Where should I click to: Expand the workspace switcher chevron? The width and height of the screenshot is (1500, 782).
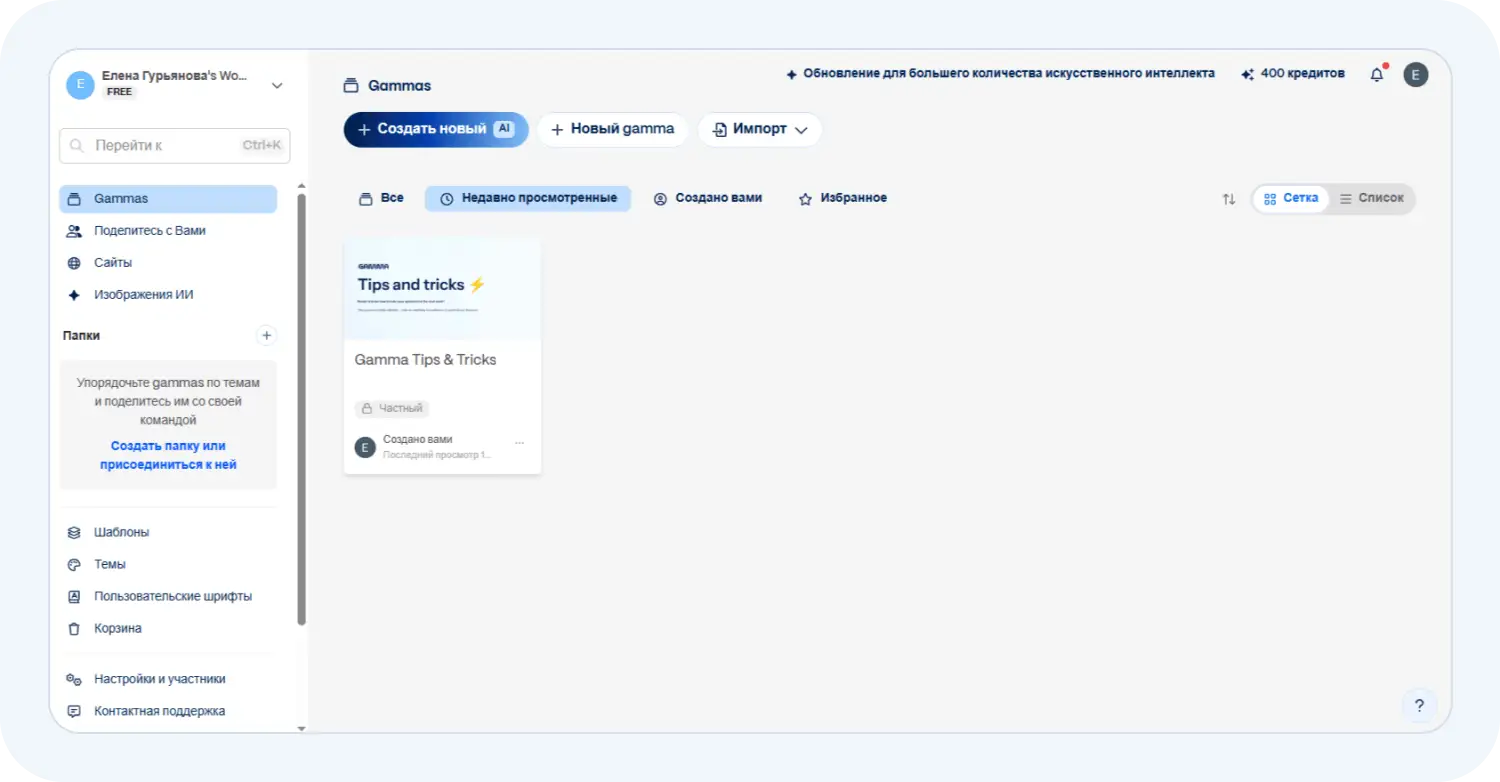[x=277, y=86]
